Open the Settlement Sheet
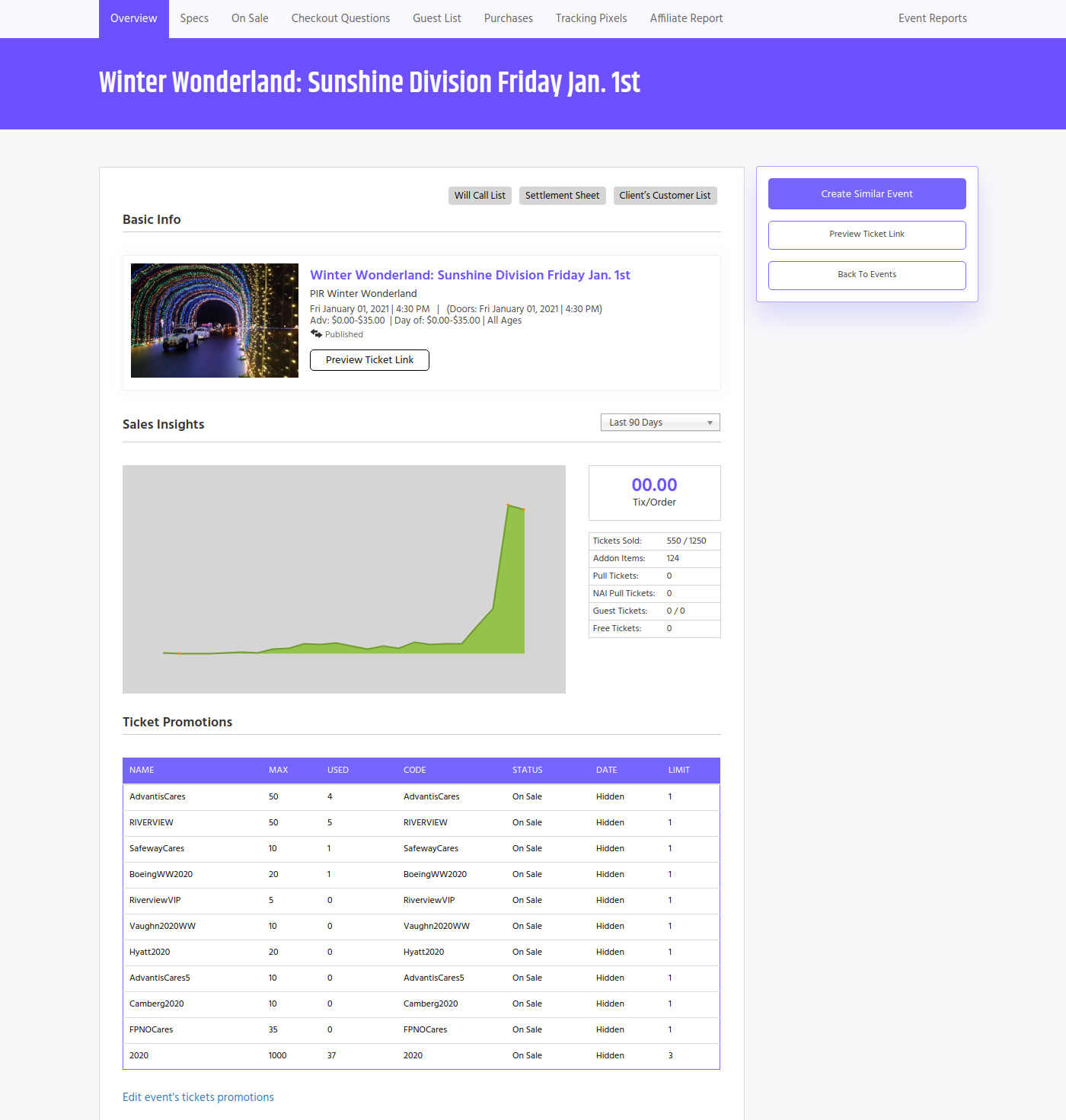1066x1120 pixels. coord(562,196)
